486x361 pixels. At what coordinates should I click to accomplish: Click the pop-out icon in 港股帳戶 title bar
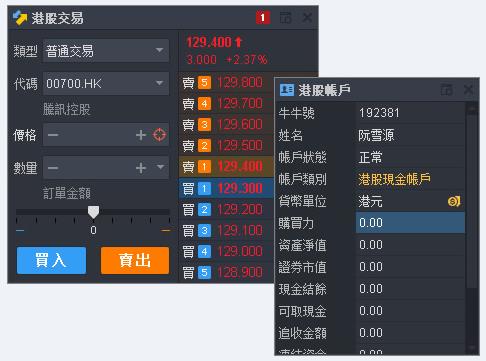pos(447,90)
